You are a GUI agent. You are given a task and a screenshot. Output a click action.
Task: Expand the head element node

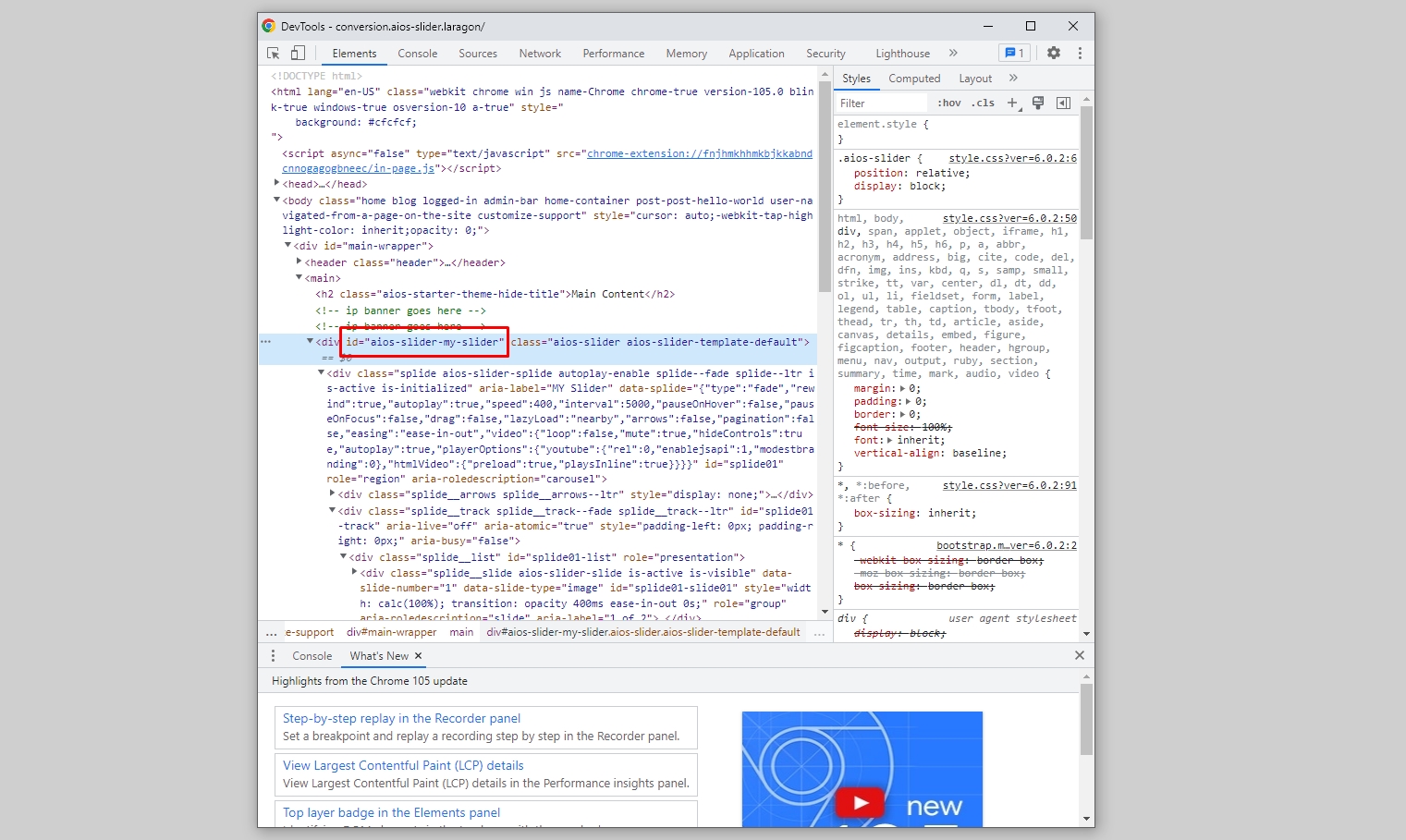[x=276, y=184]
